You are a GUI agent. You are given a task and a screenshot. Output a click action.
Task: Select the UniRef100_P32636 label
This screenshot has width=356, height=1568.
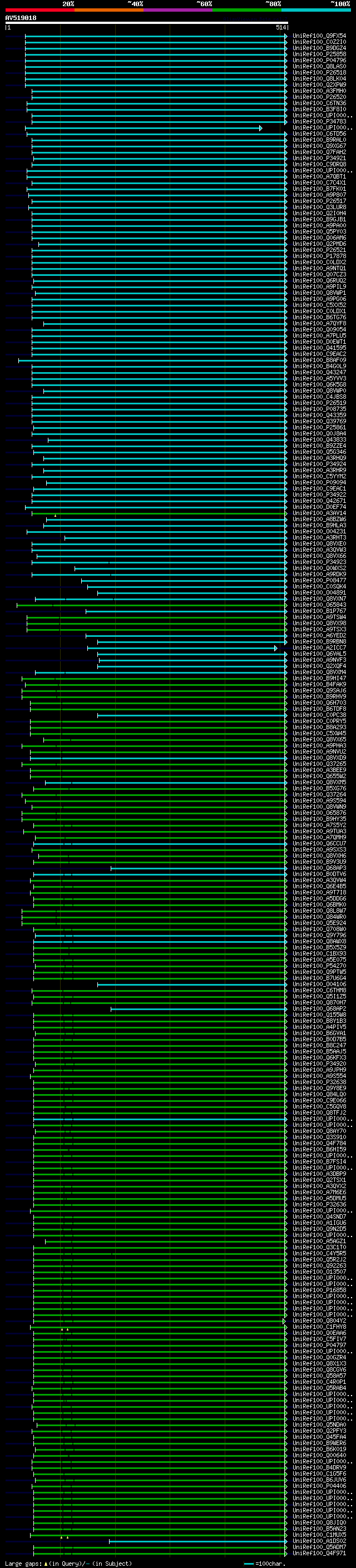(x=319, y=1205)
